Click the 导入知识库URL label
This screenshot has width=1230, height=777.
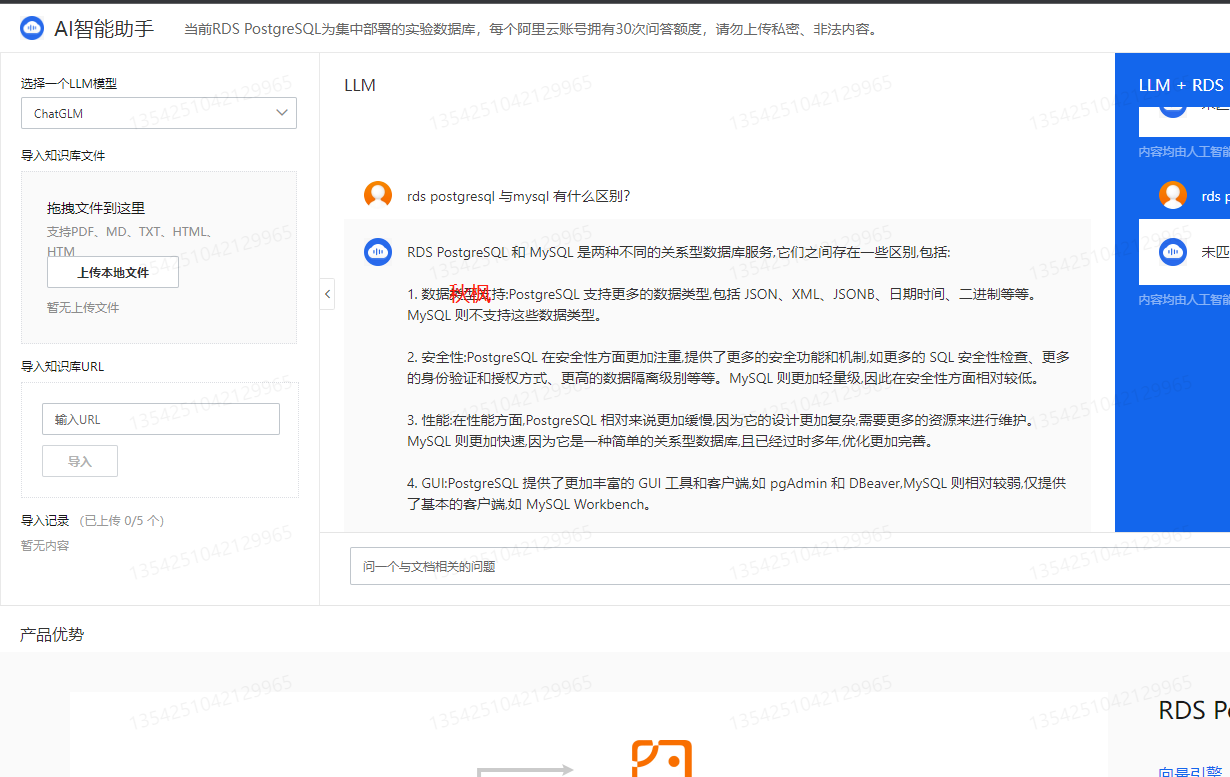coord(63,367)
